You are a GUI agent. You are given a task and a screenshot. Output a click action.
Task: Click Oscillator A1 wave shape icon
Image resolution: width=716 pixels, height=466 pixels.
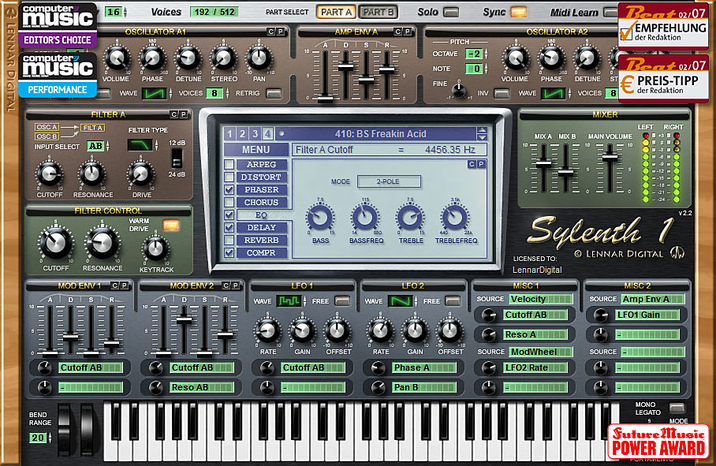[155, 93]
